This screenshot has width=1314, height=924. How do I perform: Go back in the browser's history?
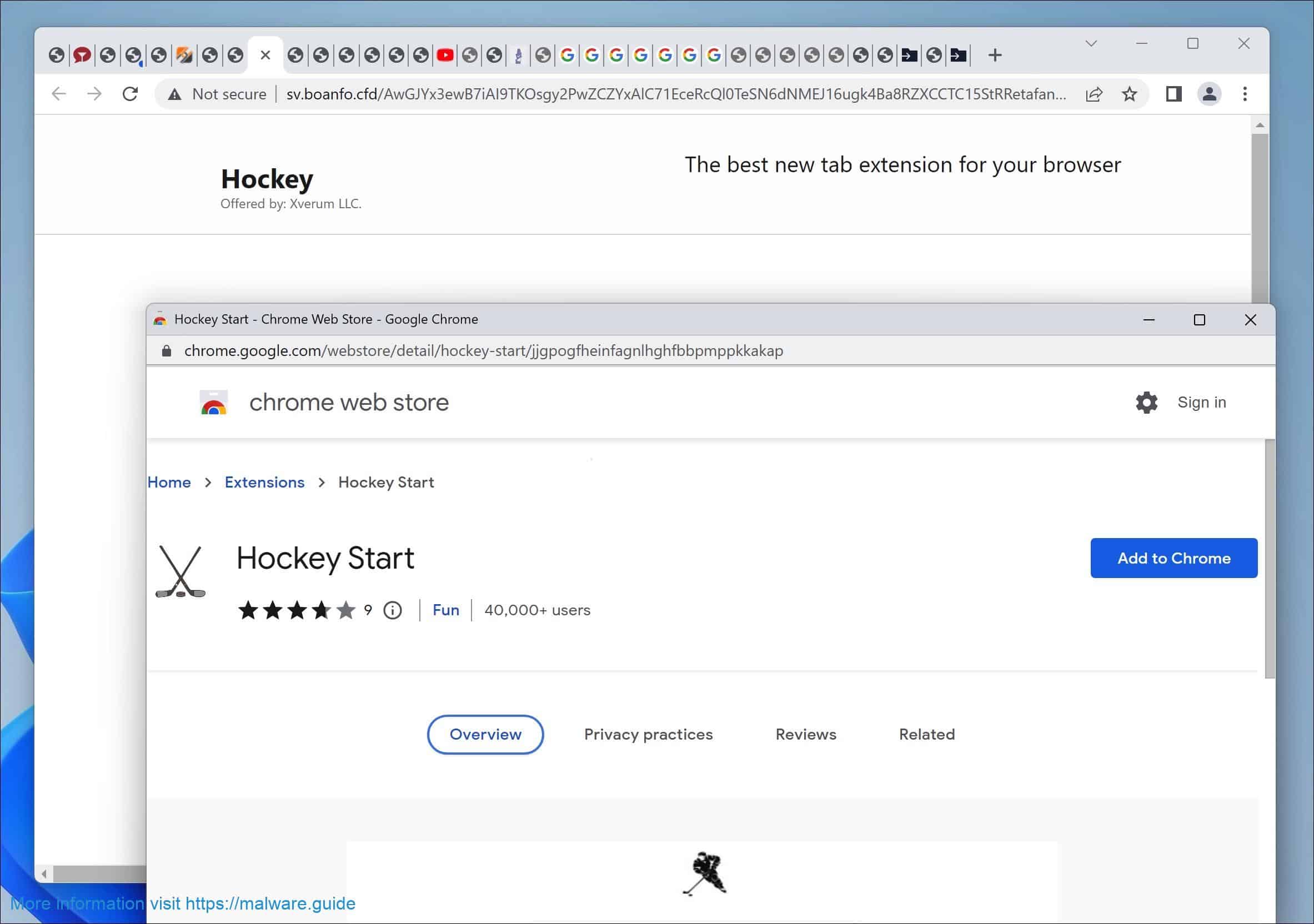(x=59, y=94)
